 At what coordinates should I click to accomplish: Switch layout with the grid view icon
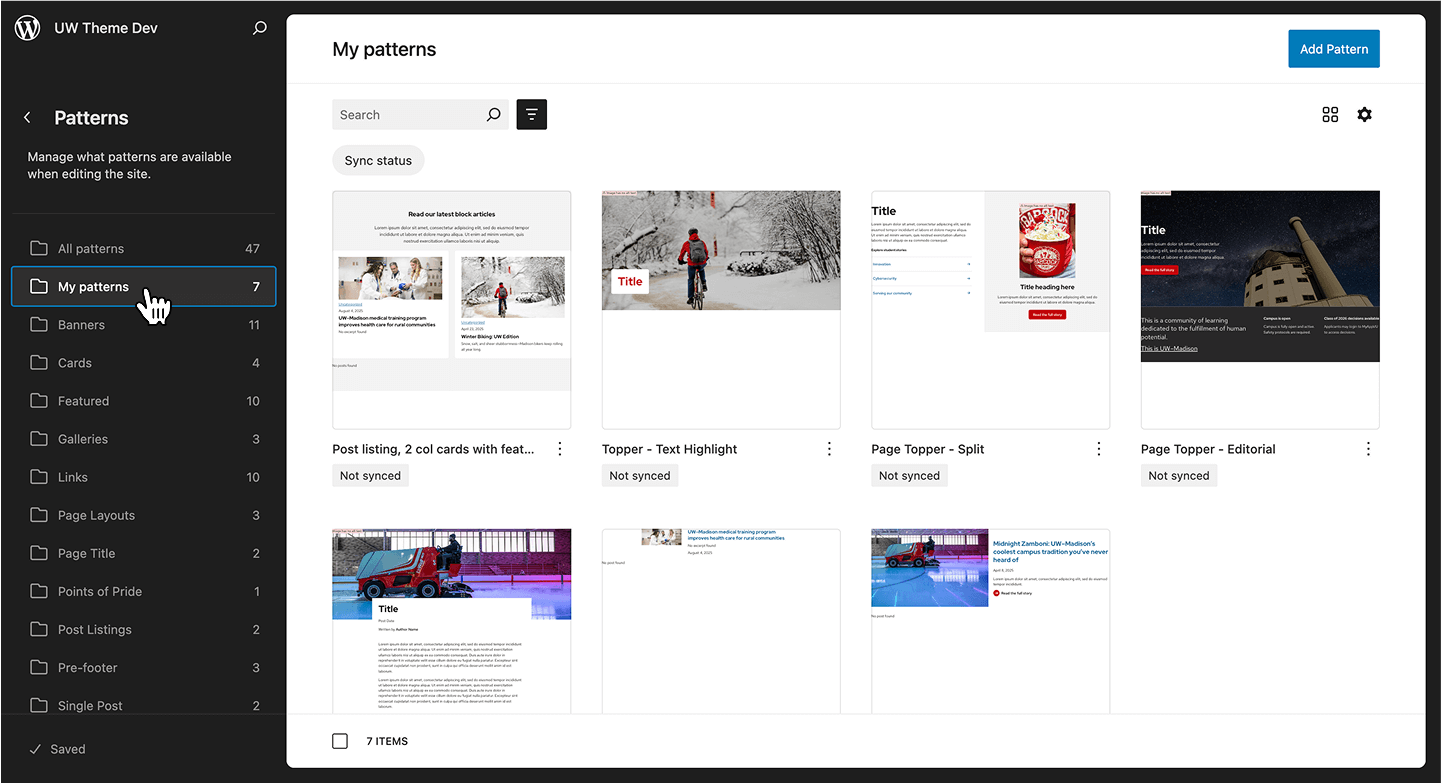coord(1330,115)
